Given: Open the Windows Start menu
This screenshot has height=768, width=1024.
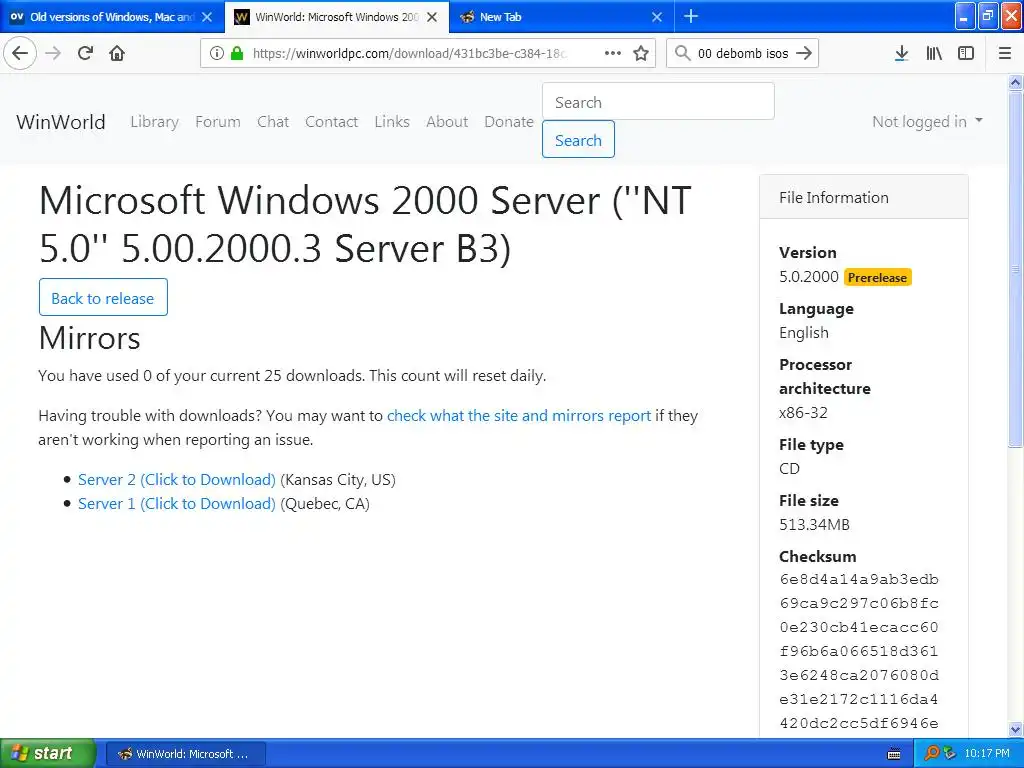Looking at the screenshot, I should 47,753.
